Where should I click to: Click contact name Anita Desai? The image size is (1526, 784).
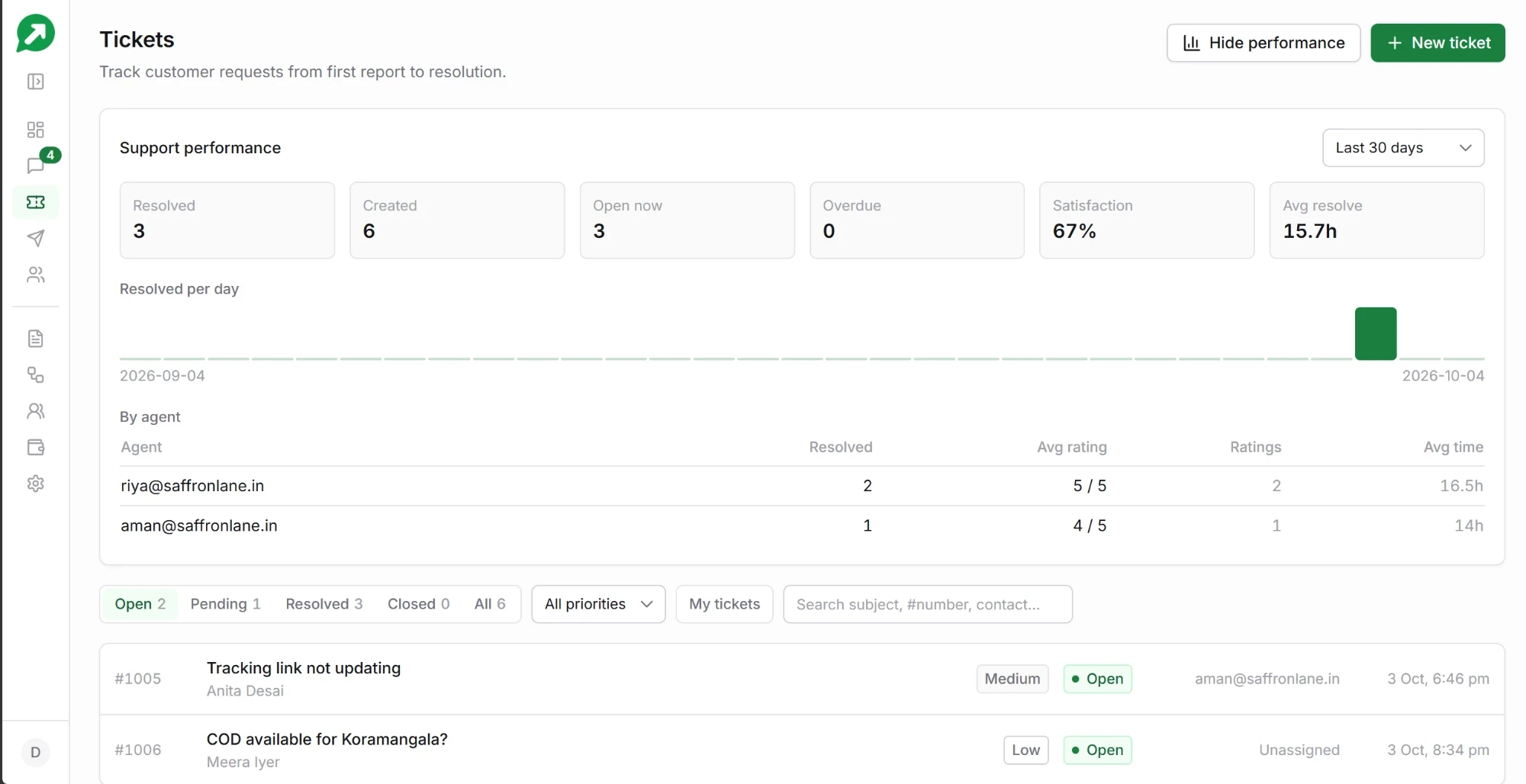(x=245, y=691)
